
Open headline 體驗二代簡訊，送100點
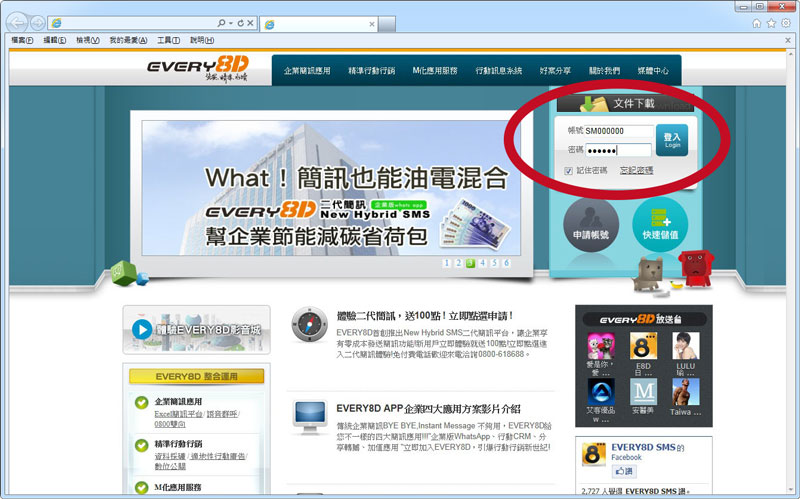point(424,316)
